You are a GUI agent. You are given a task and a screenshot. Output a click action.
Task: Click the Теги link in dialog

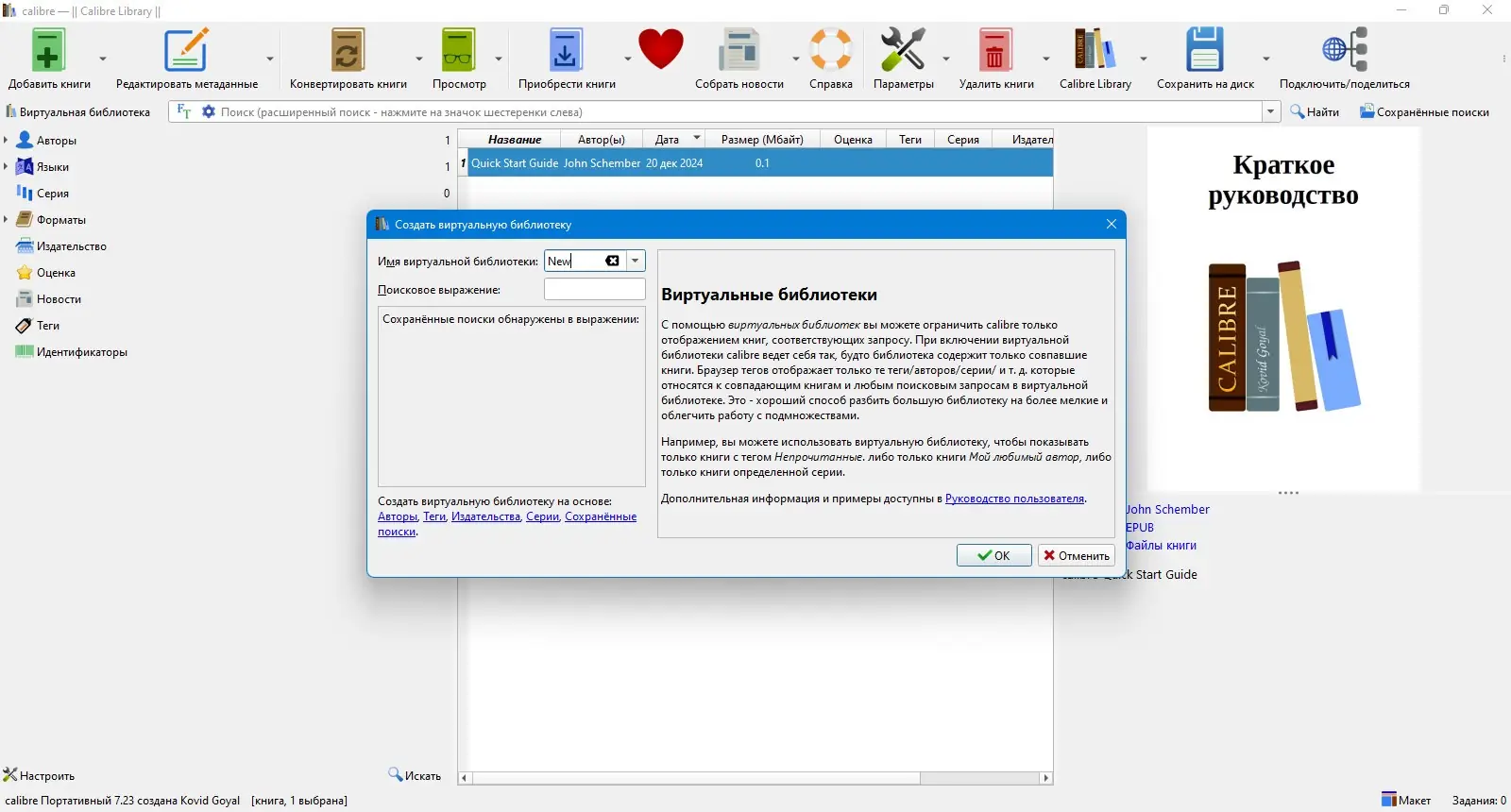coord(434,516)
